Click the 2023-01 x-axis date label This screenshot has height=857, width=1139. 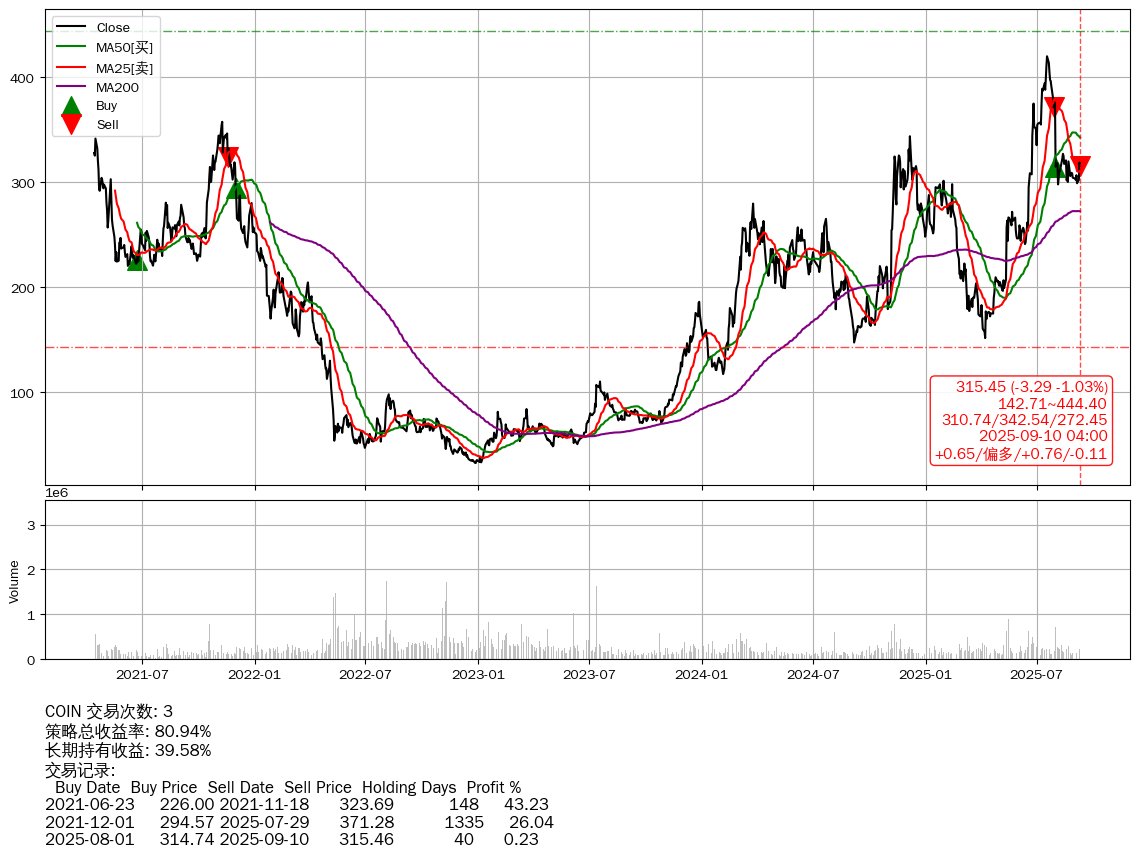coord(479,674)
